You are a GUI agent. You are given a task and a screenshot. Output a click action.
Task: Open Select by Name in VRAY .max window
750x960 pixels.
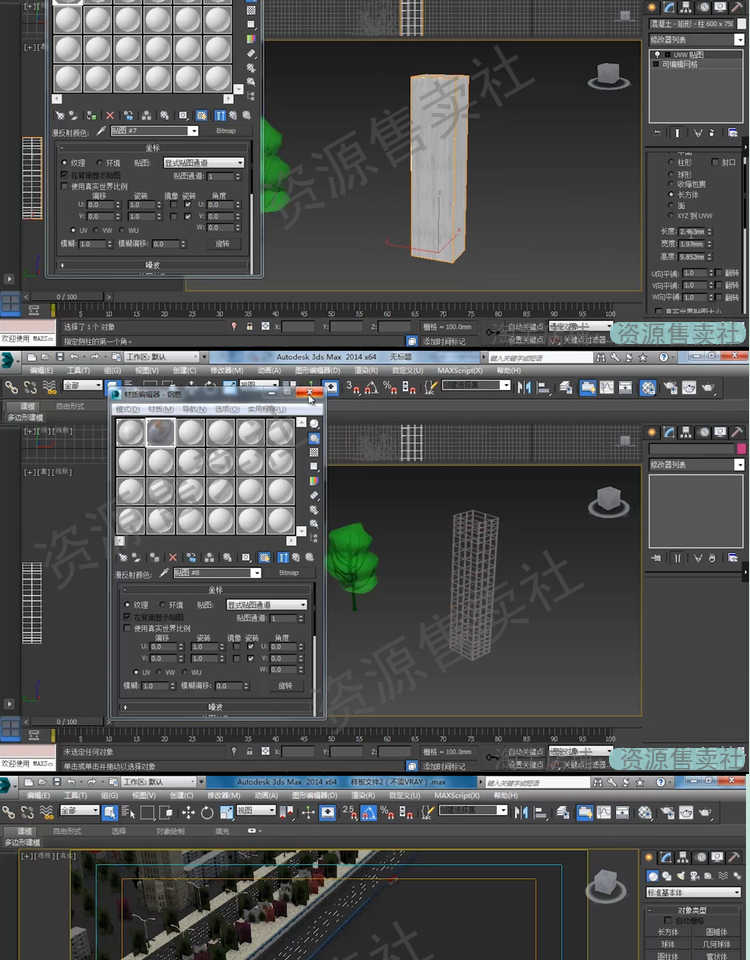[129, 812]
